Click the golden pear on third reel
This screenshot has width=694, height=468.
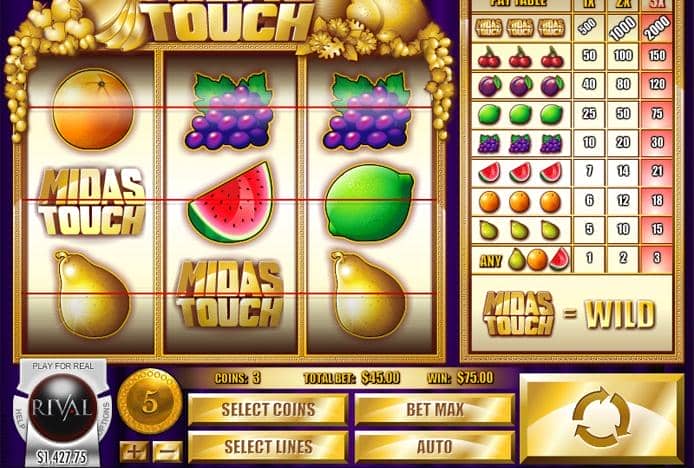pyautogui.click(x=368, y=295)
